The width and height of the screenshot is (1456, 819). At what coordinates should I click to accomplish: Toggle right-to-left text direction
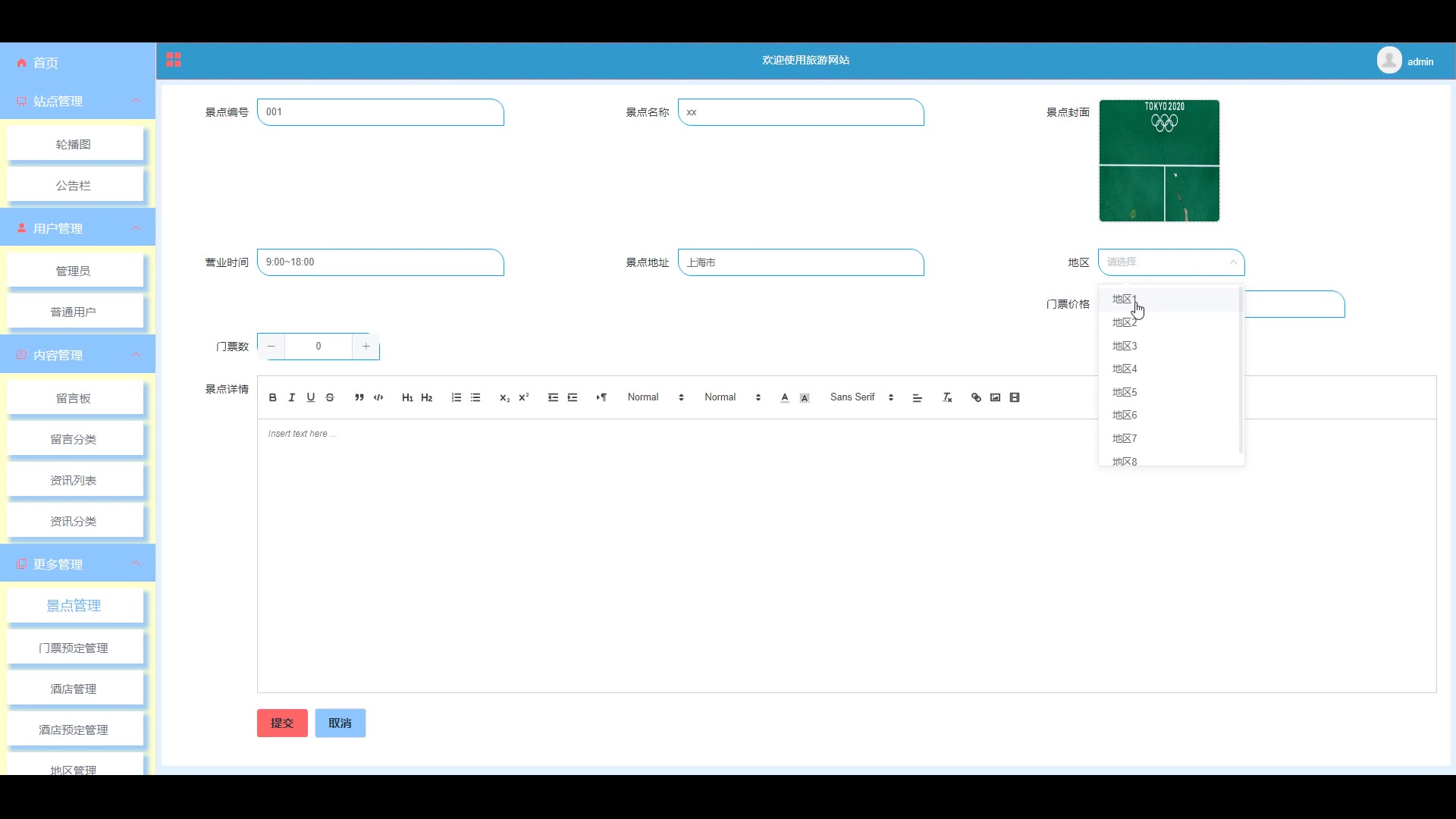pyautogui.click(x=601, y=397)
